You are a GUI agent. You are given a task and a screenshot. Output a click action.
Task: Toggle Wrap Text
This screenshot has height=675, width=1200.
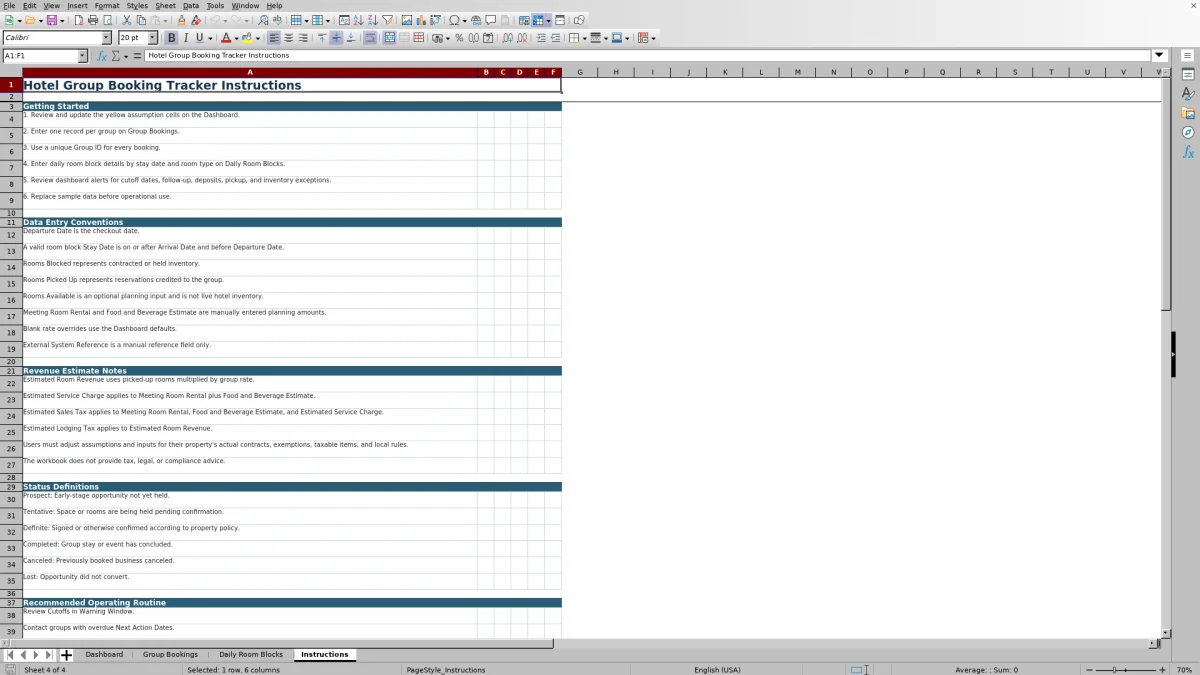tap(370, 38)
